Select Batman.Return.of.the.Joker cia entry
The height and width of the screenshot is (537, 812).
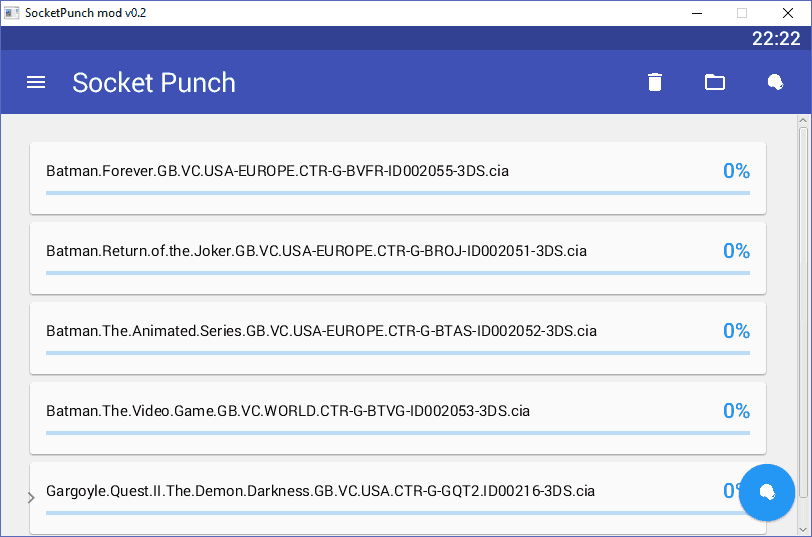(398, 258)
